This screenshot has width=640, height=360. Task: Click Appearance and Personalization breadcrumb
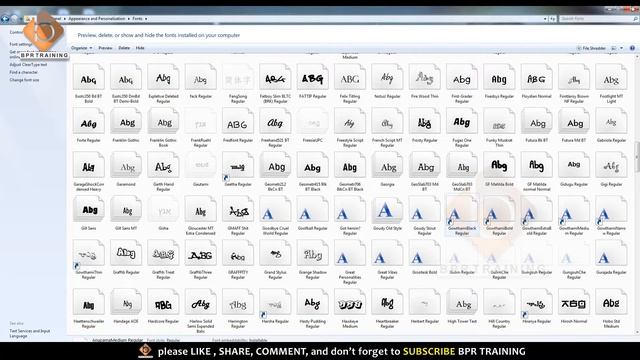[x=97, y=19]
